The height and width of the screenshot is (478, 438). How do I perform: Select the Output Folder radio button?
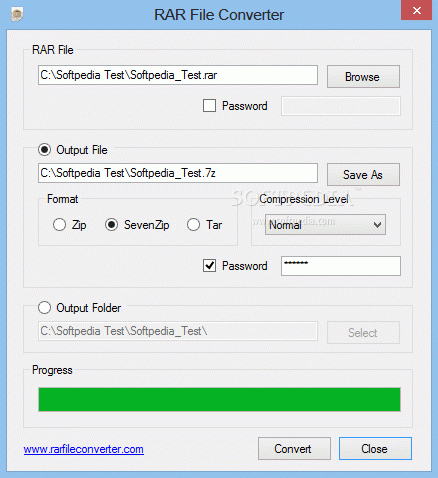pos(44,307)
